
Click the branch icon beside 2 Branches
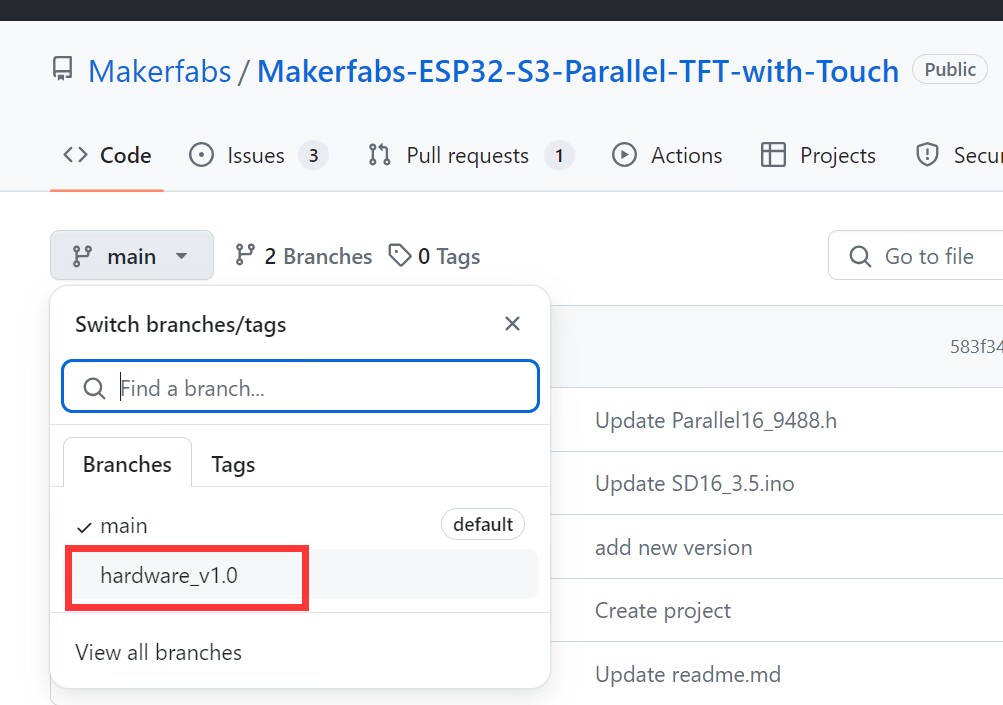pyautogui.click(x=244, y=255)
